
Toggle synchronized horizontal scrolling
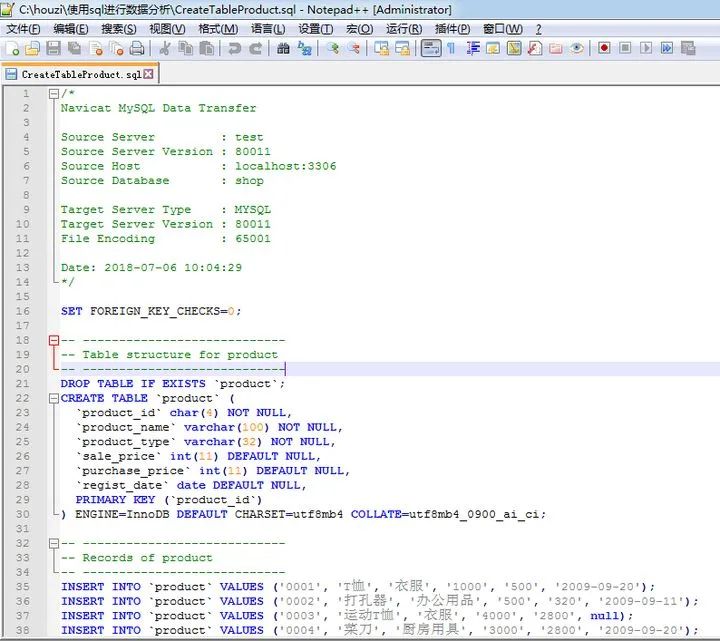point(402,48)
